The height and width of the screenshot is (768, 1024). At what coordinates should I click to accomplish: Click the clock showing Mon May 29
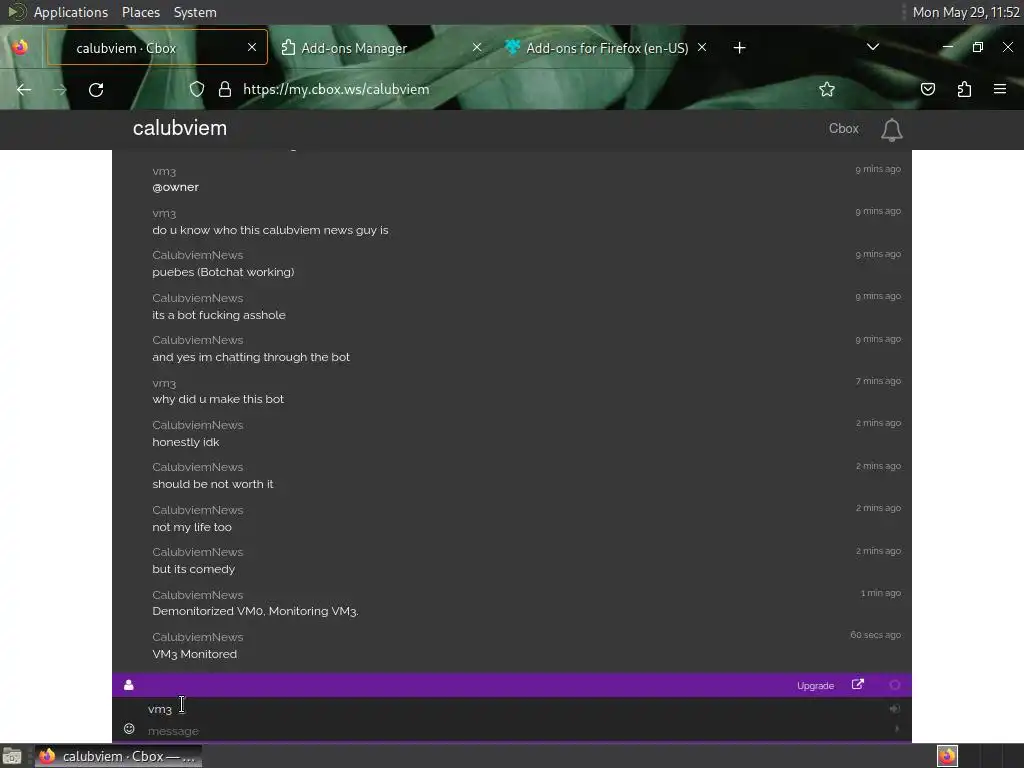966,12
